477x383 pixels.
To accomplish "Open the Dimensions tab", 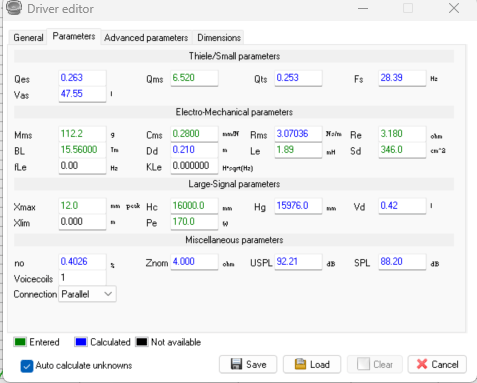I will click(219, 38).
